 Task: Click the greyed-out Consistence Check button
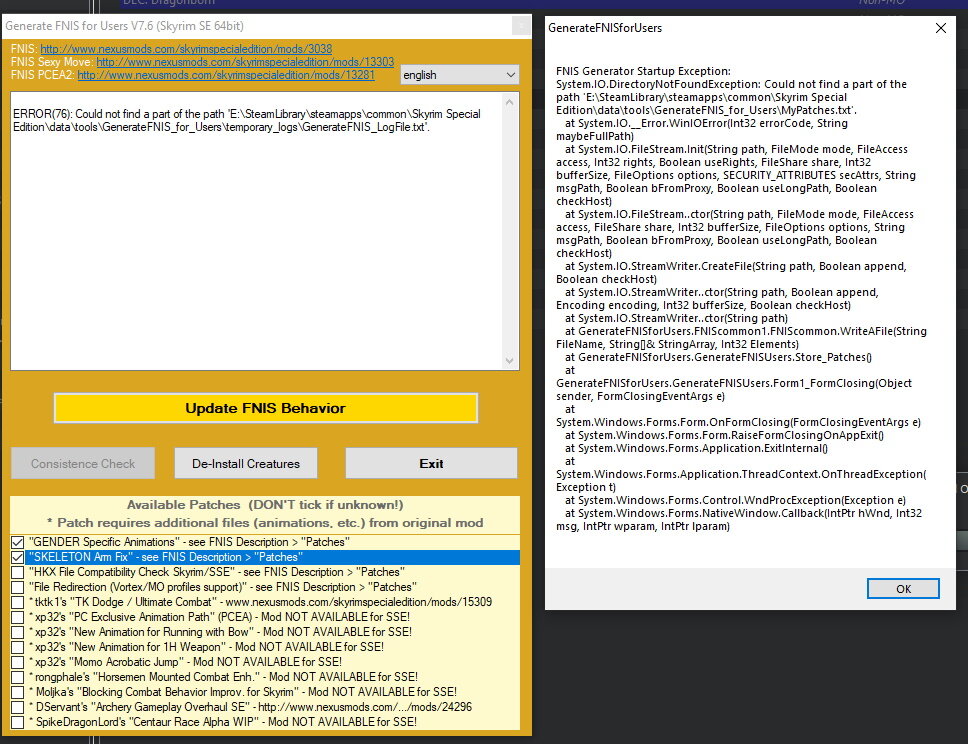click(x=83, y=463)
